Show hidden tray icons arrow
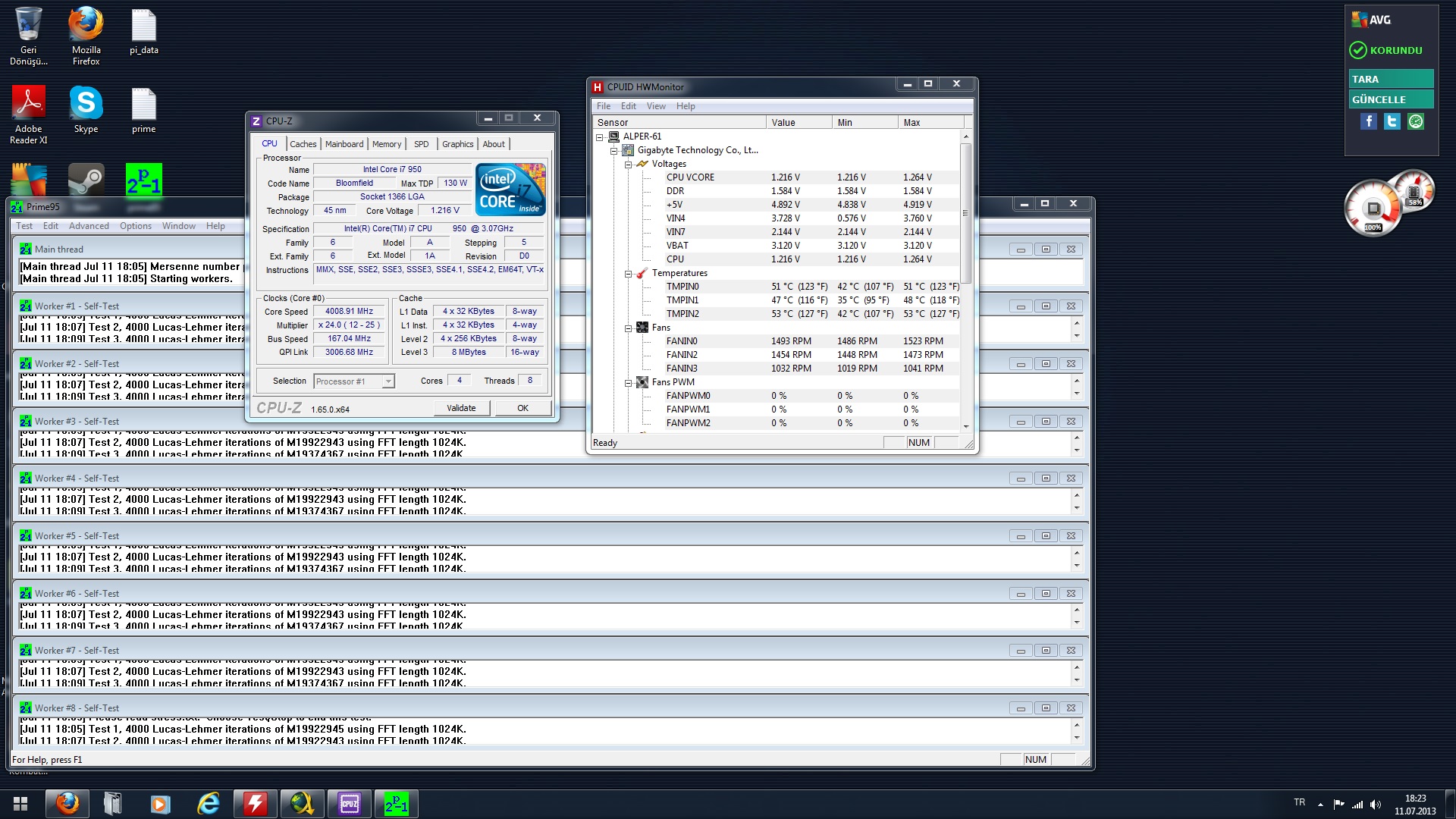Viewport: 1456px width, 819px height. point(1320,804)
